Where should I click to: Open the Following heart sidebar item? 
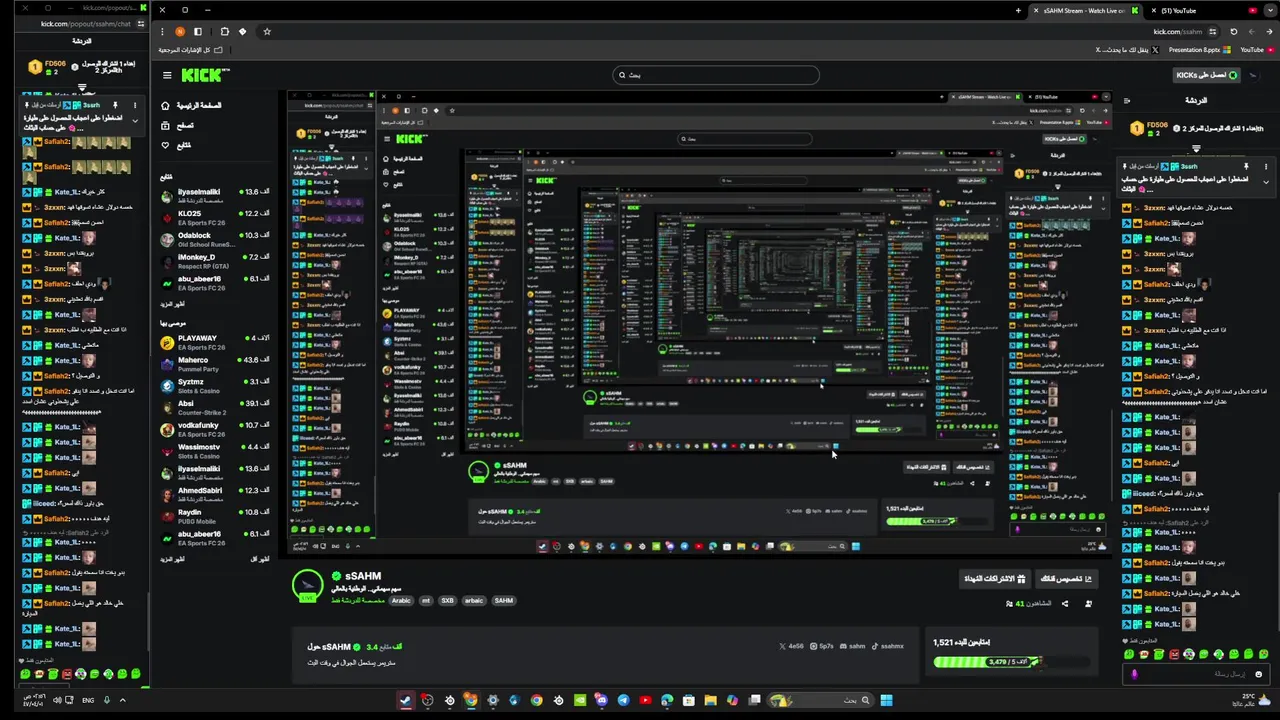177,145
